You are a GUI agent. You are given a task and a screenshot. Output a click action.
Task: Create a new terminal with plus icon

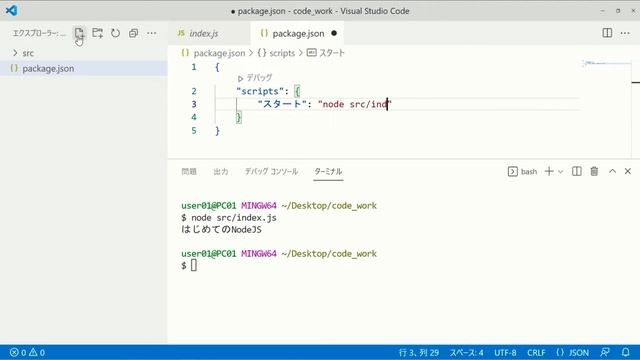tap(549, 171)
